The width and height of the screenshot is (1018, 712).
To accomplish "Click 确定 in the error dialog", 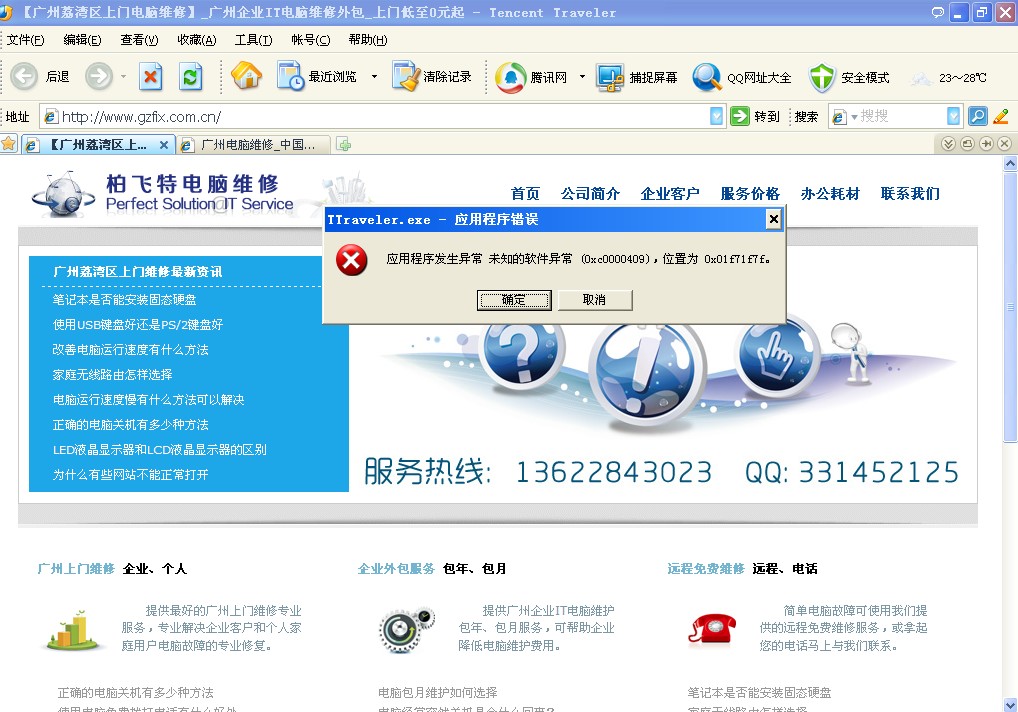I will point(514,300).
